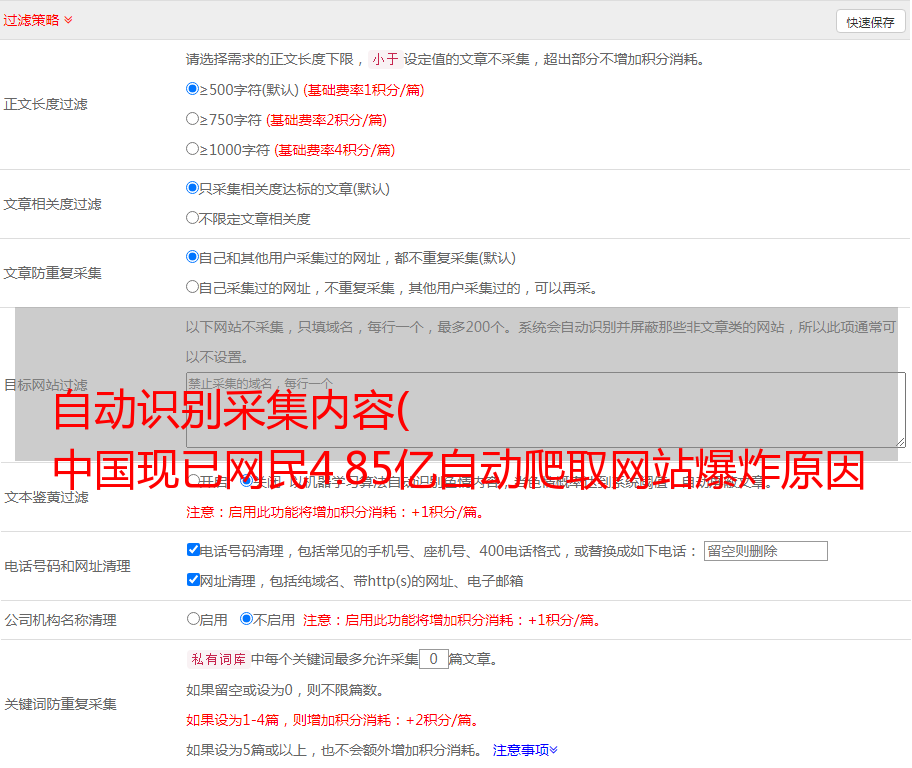Screen dimensions: 912x768
Task: Click the 基础费率2积分/篇 red note
Action: (x=326, y=120)
